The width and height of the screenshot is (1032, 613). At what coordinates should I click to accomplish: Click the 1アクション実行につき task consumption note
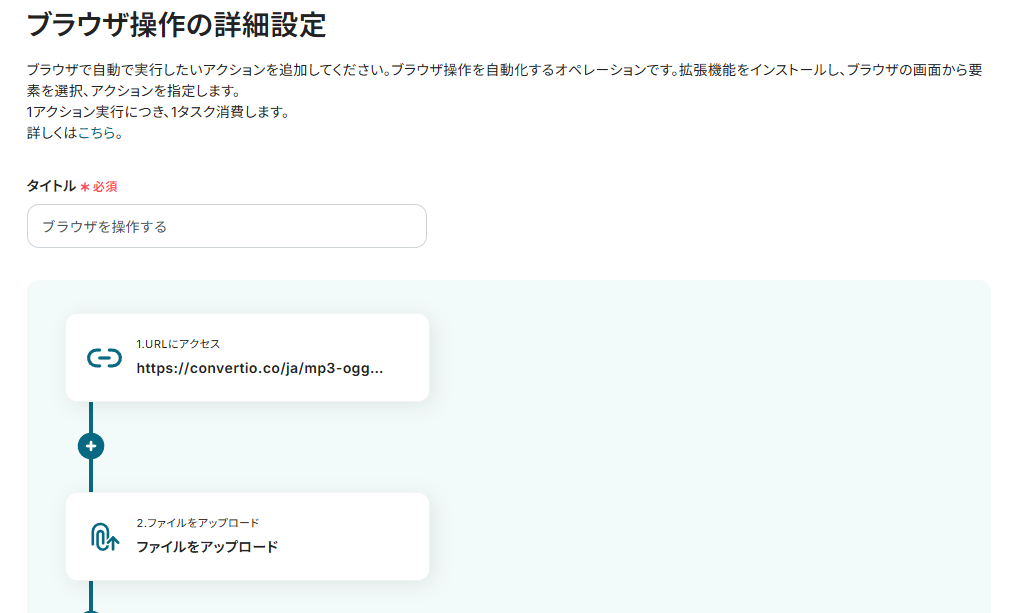[x=158, y=111]
